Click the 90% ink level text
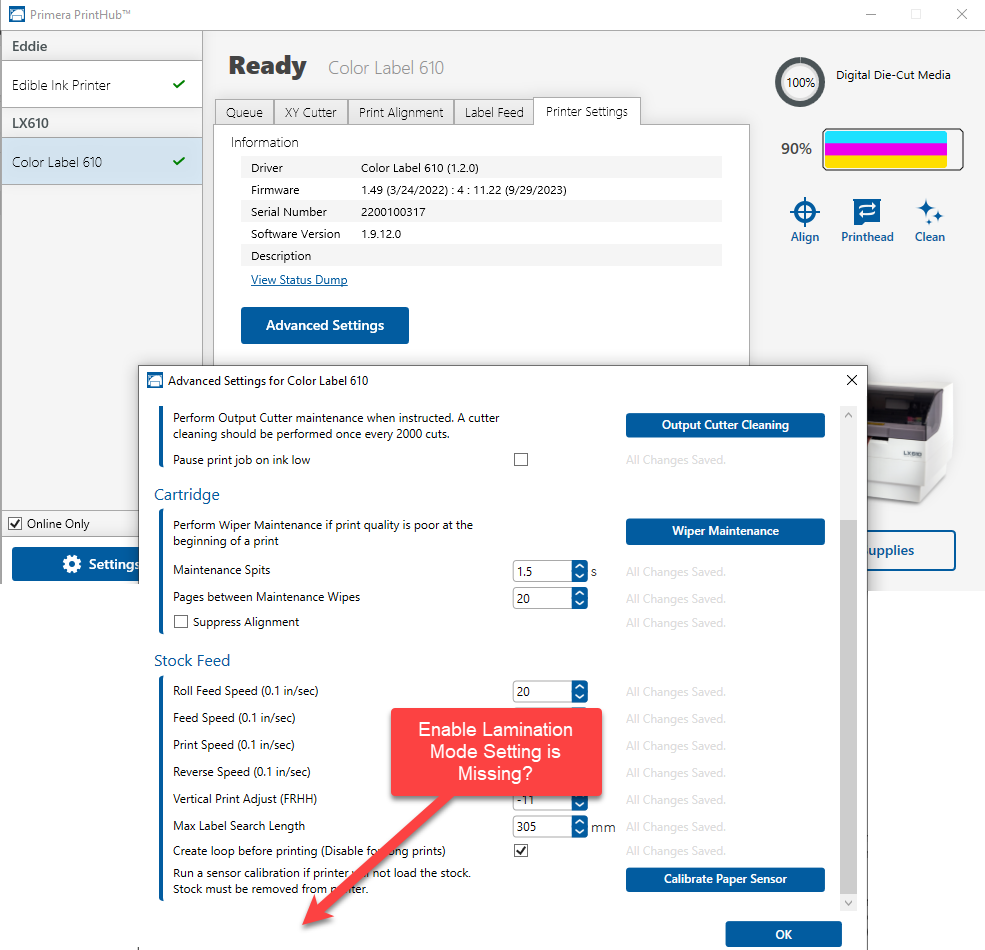This screenshot has width=985, height=950. 796,149
